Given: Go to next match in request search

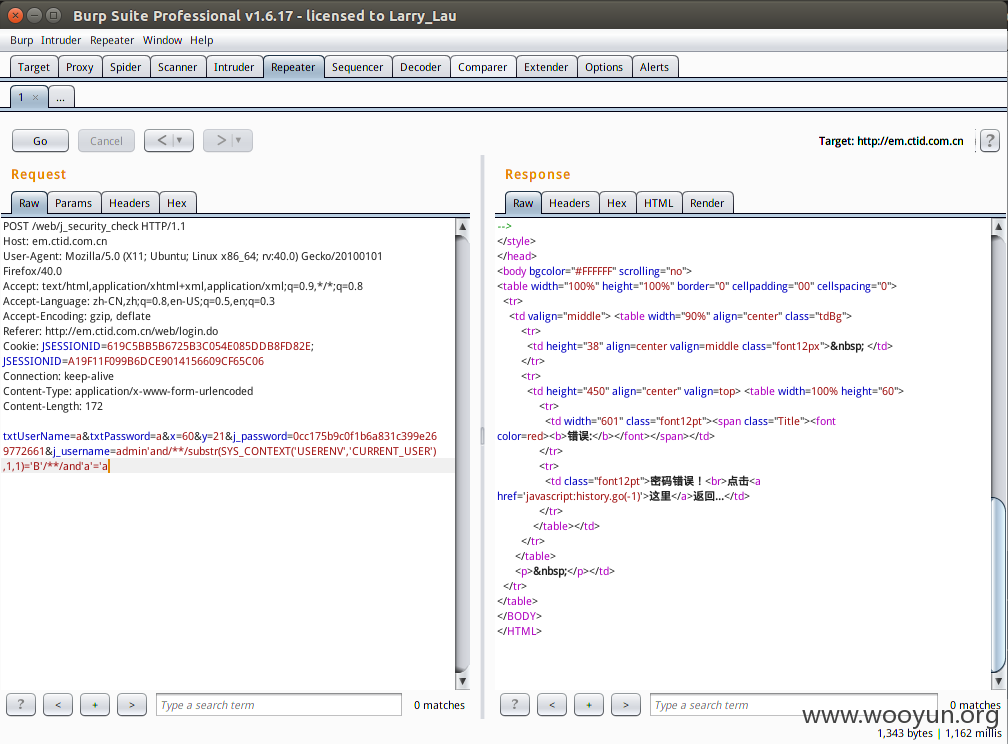Looking at the screenshot, I should [x=132, y=704].
